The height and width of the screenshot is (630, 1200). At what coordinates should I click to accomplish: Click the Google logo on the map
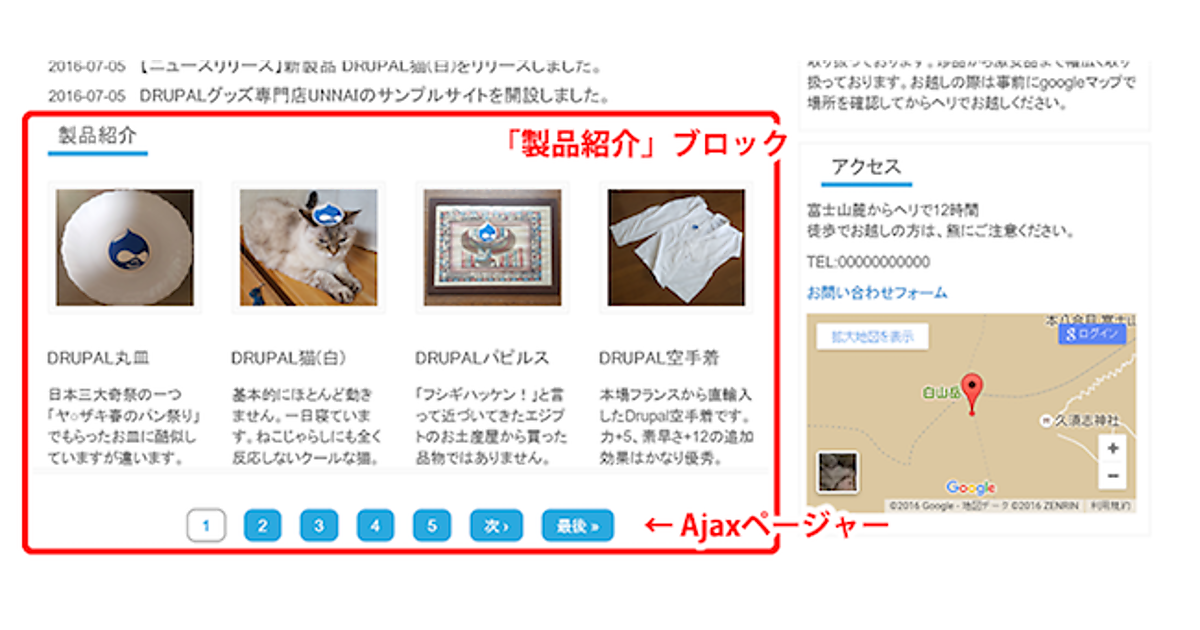tap(971, 487)
